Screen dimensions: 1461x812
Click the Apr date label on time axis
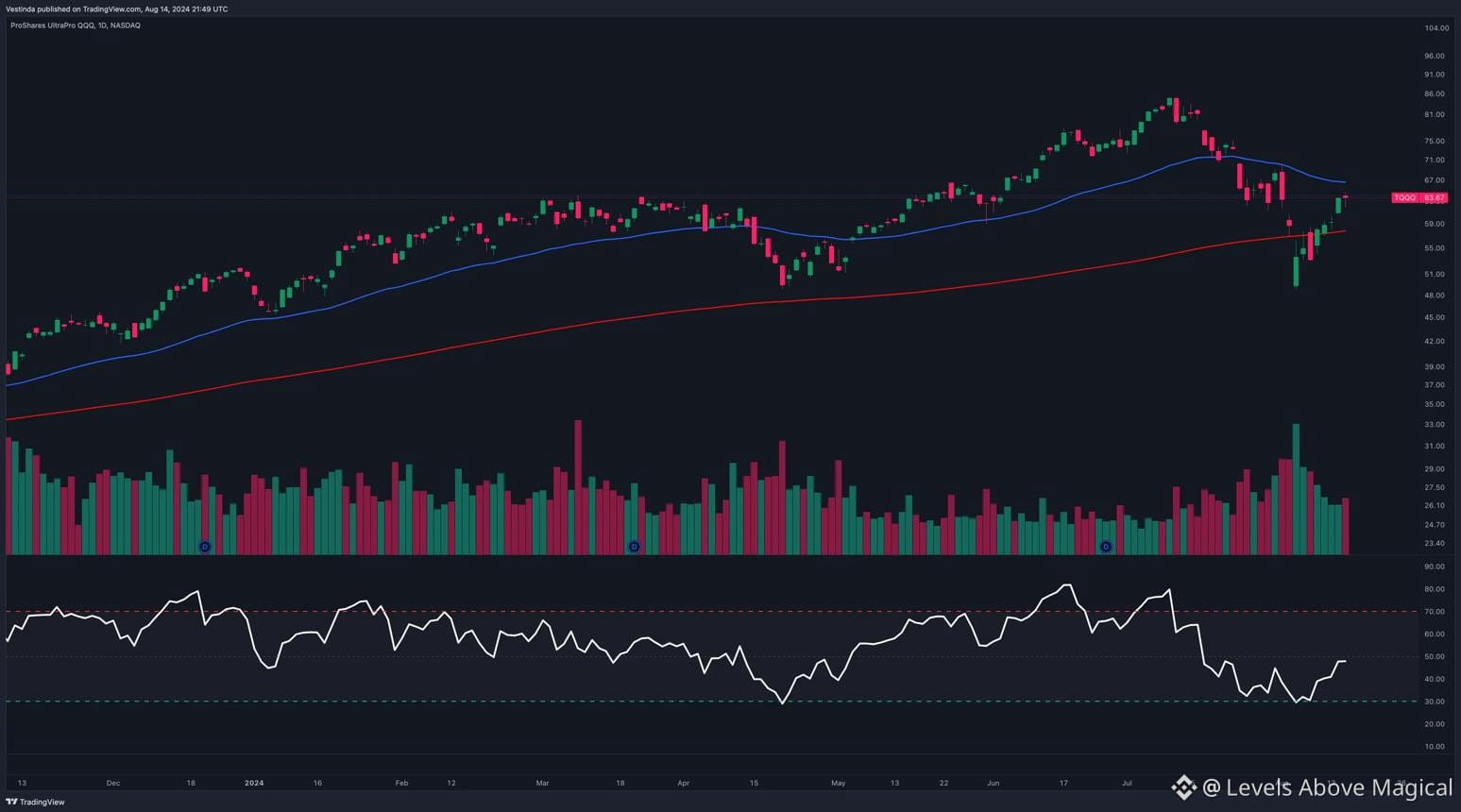683,783
